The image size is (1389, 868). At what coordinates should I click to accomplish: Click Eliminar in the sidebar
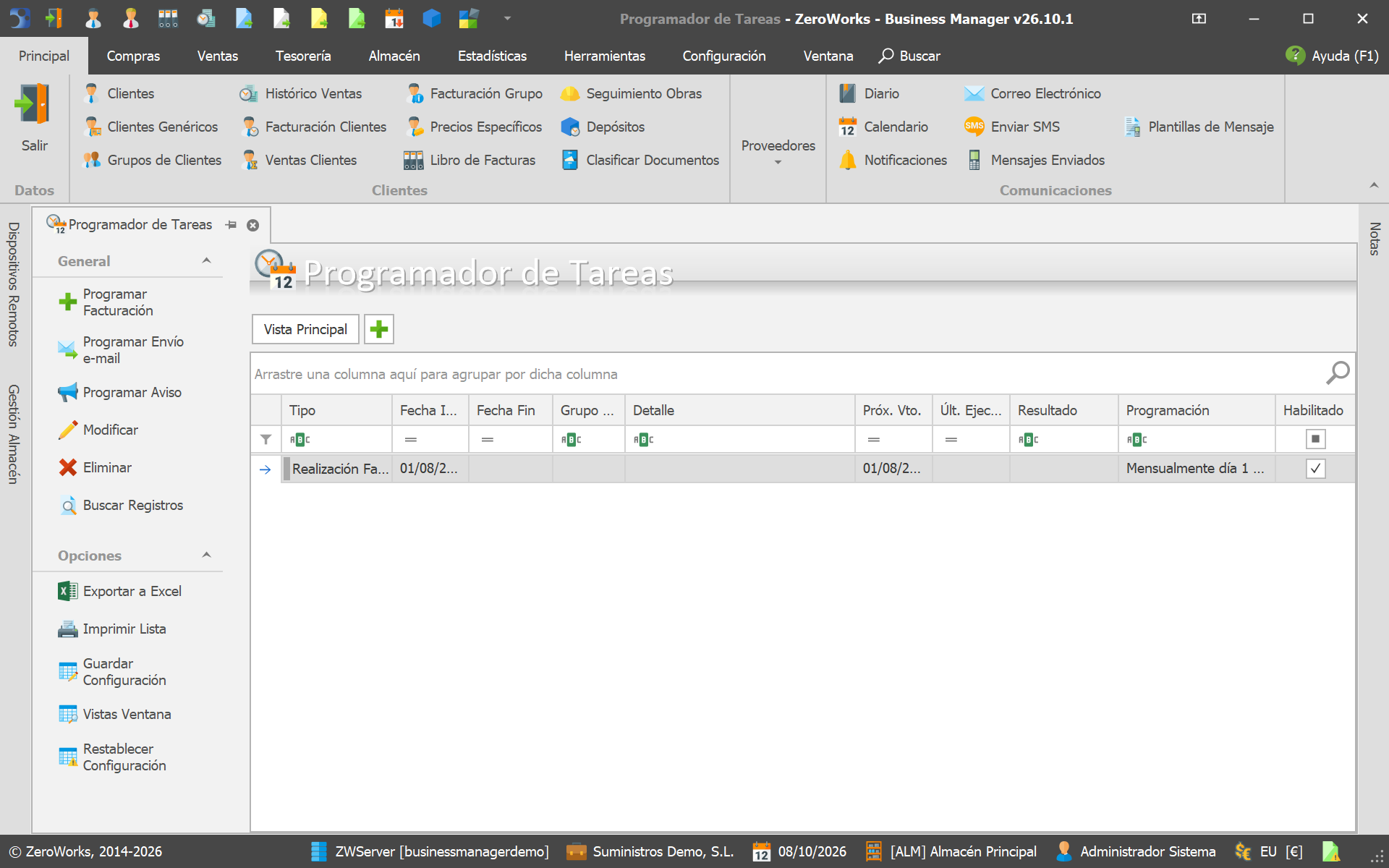(95, 467)
